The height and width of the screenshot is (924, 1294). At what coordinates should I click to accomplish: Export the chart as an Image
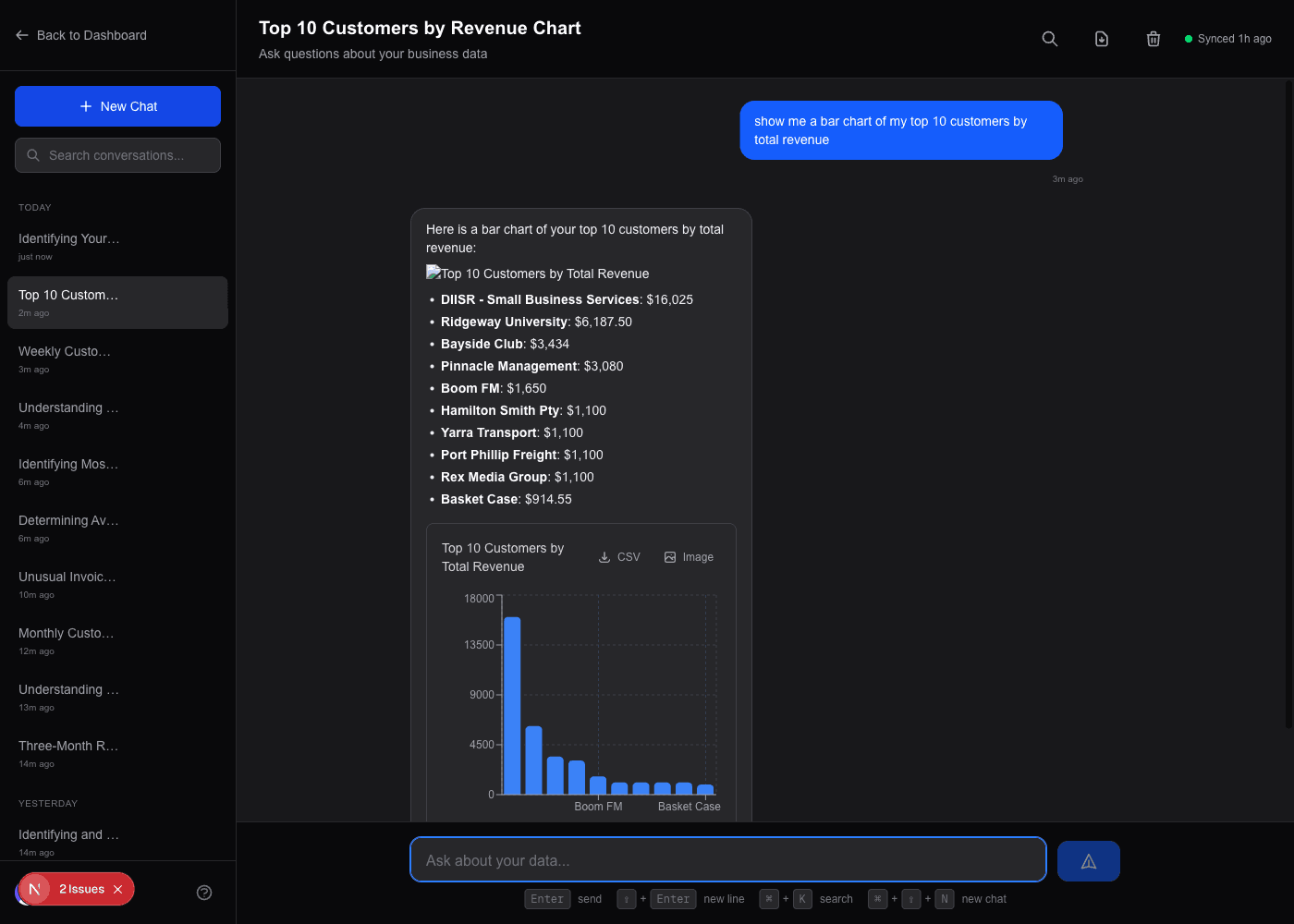(689, 556)
